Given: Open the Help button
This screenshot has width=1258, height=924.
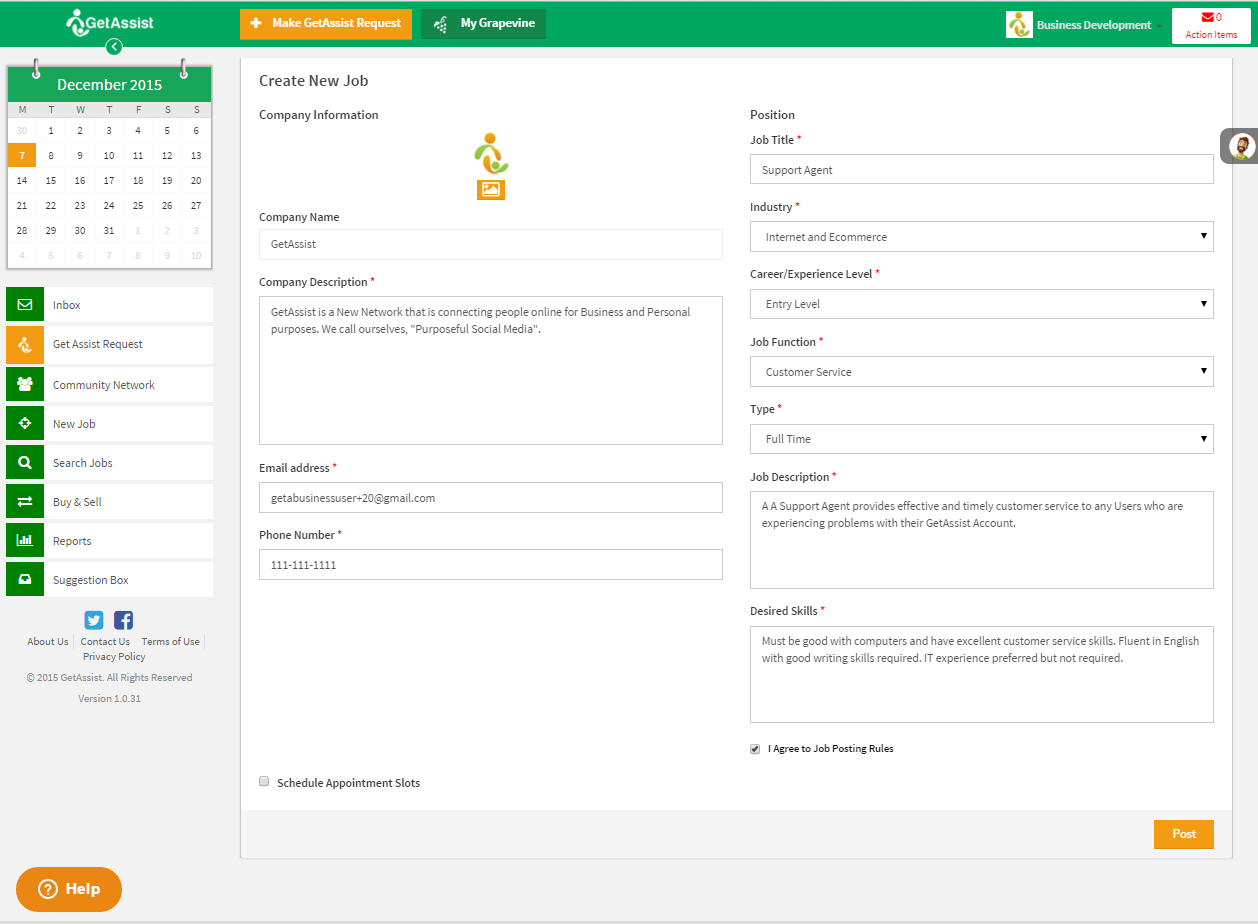Looking at the screenshot, I should (x=69, y=889).
